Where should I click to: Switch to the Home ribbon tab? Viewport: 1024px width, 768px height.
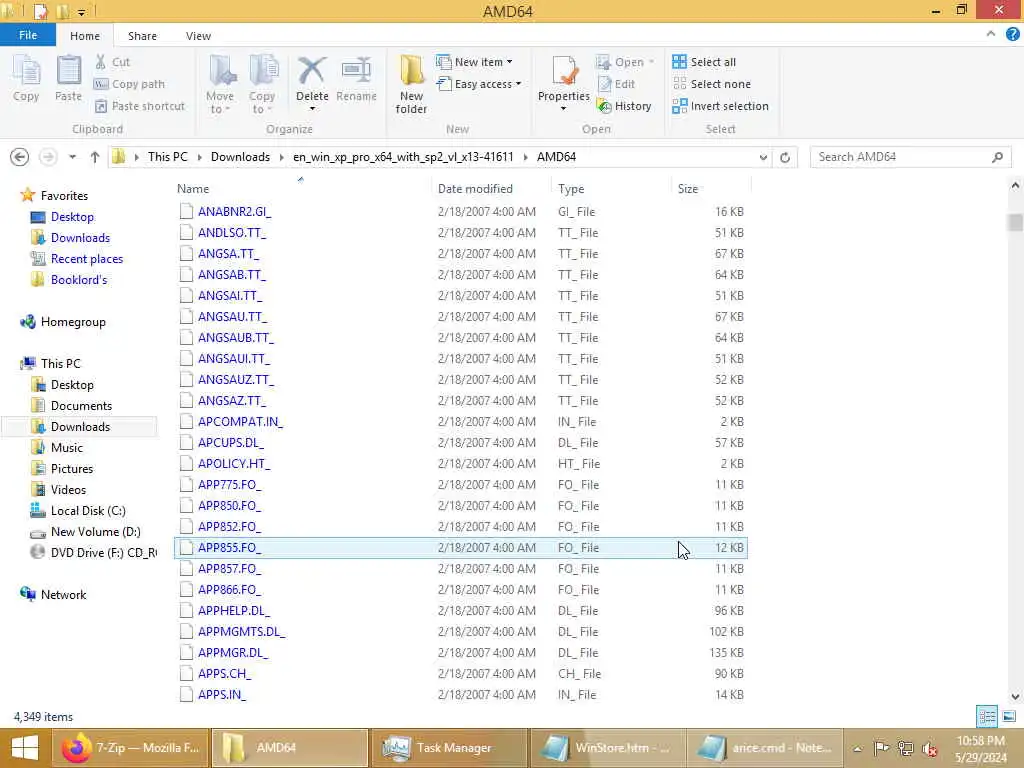[x=85, y=36]
